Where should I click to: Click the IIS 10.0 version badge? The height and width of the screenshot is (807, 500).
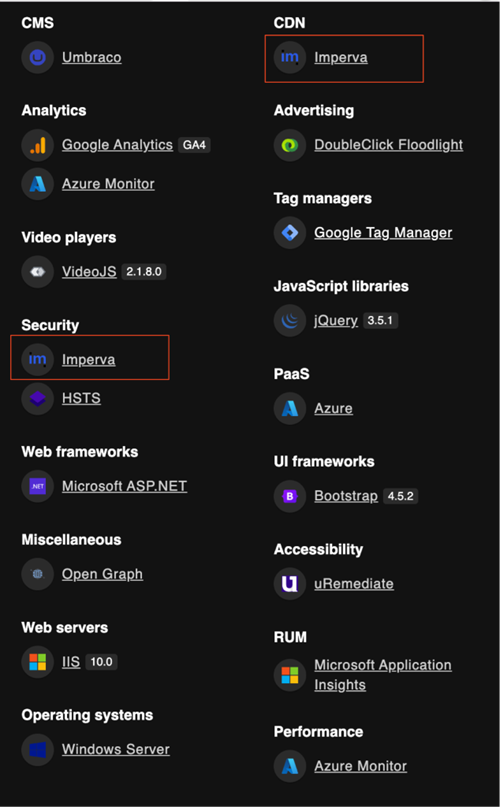point(101,662)
